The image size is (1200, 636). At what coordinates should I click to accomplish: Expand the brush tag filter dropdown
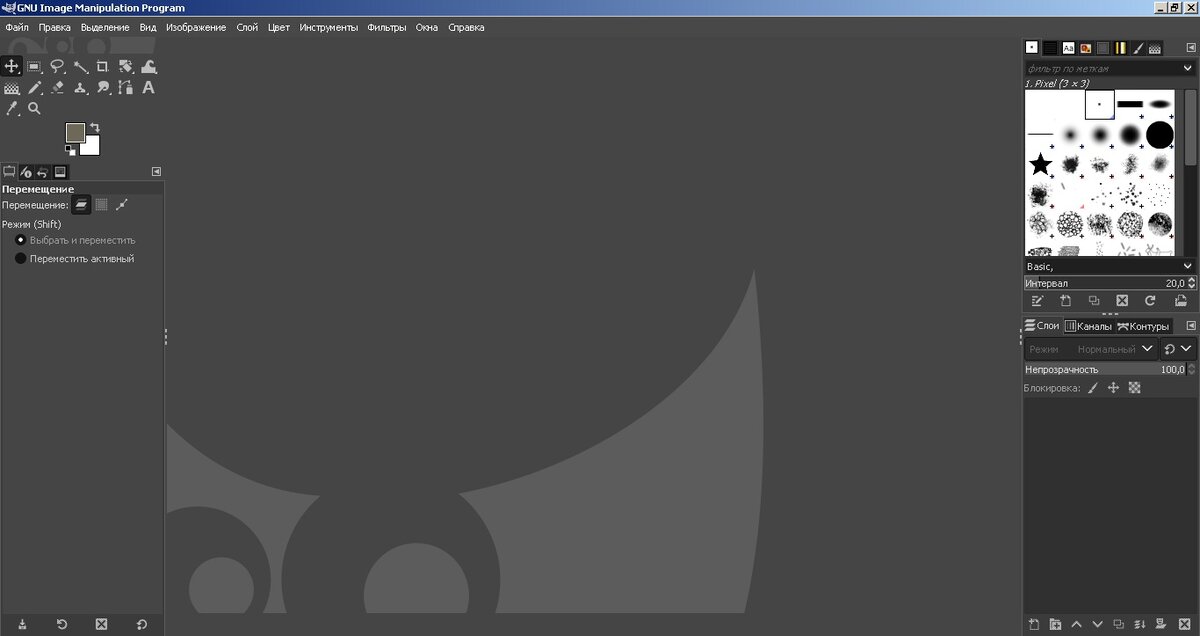[x=1187, y=68]
